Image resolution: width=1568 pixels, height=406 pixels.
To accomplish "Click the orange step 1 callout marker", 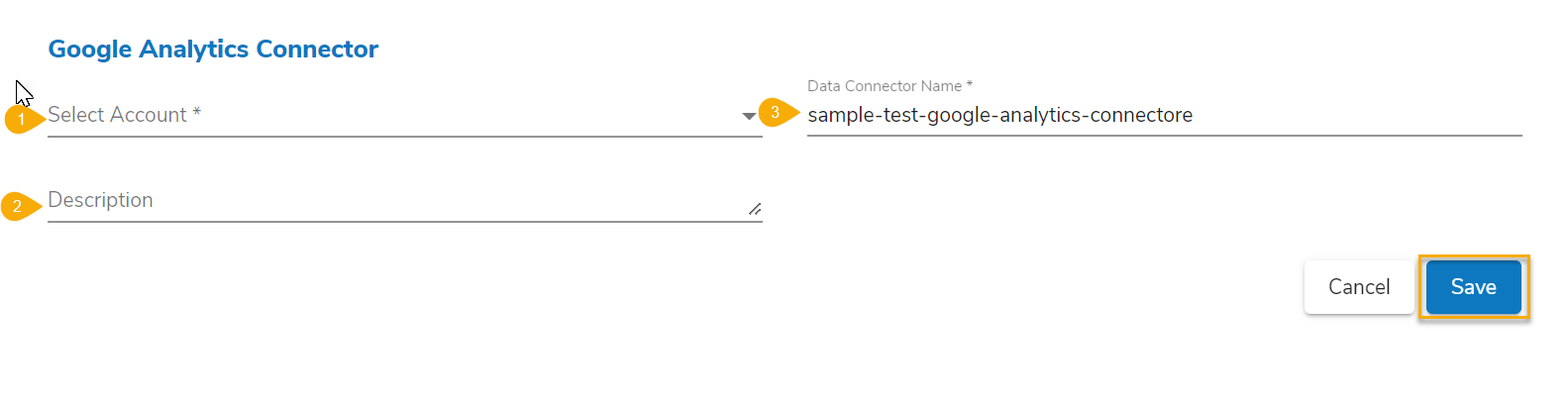I will [22, 120].
